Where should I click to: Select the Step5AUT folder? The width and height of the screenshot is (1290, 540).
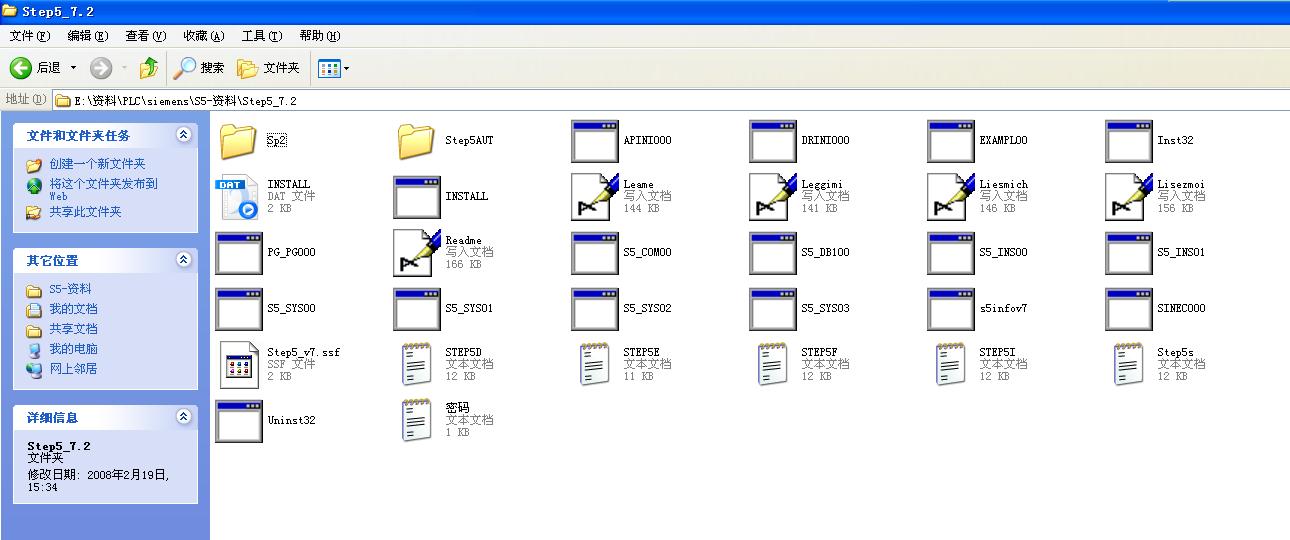(x=416, y=141)
